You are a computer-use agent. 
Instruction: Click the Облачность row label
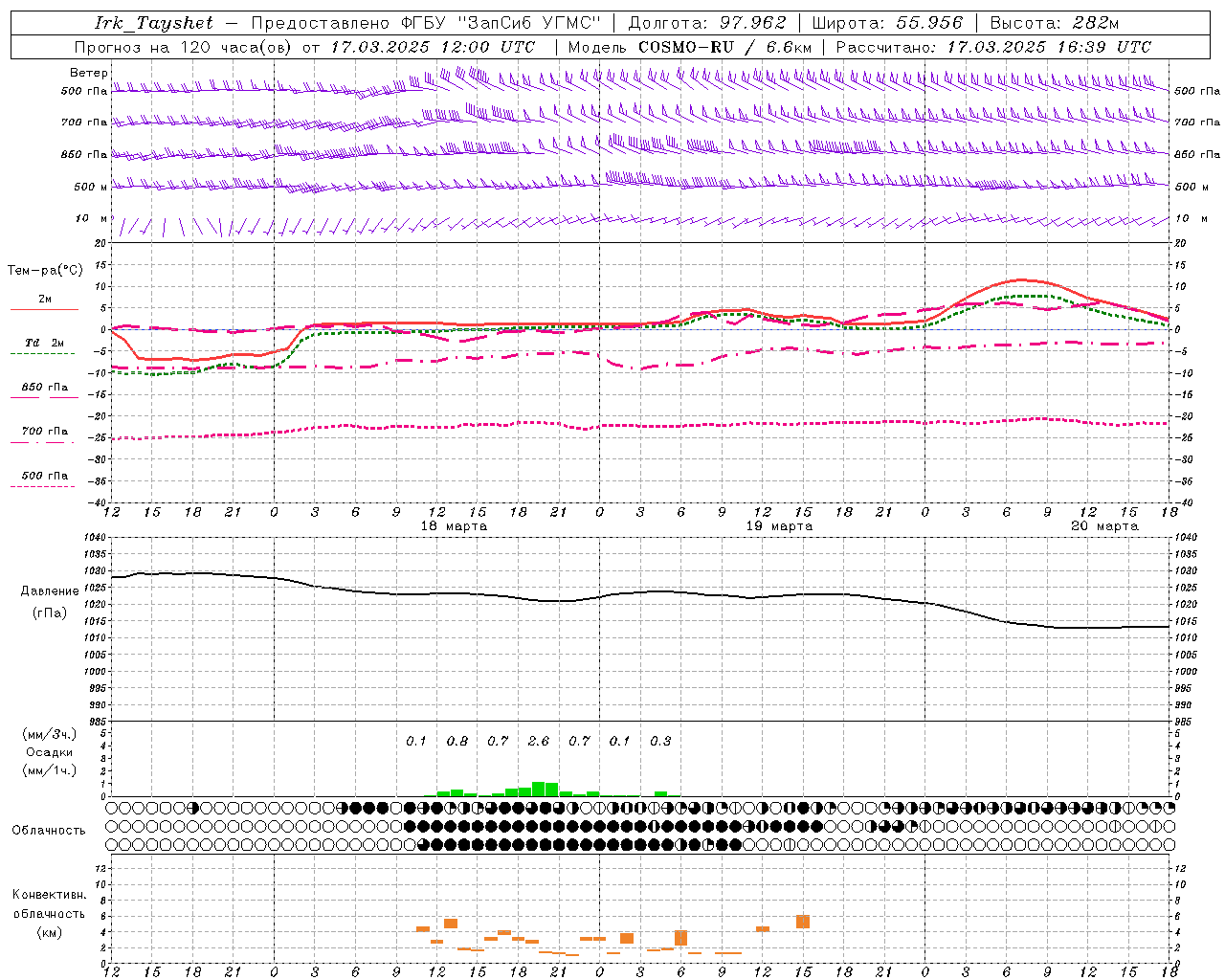click(x=49, y=830)
